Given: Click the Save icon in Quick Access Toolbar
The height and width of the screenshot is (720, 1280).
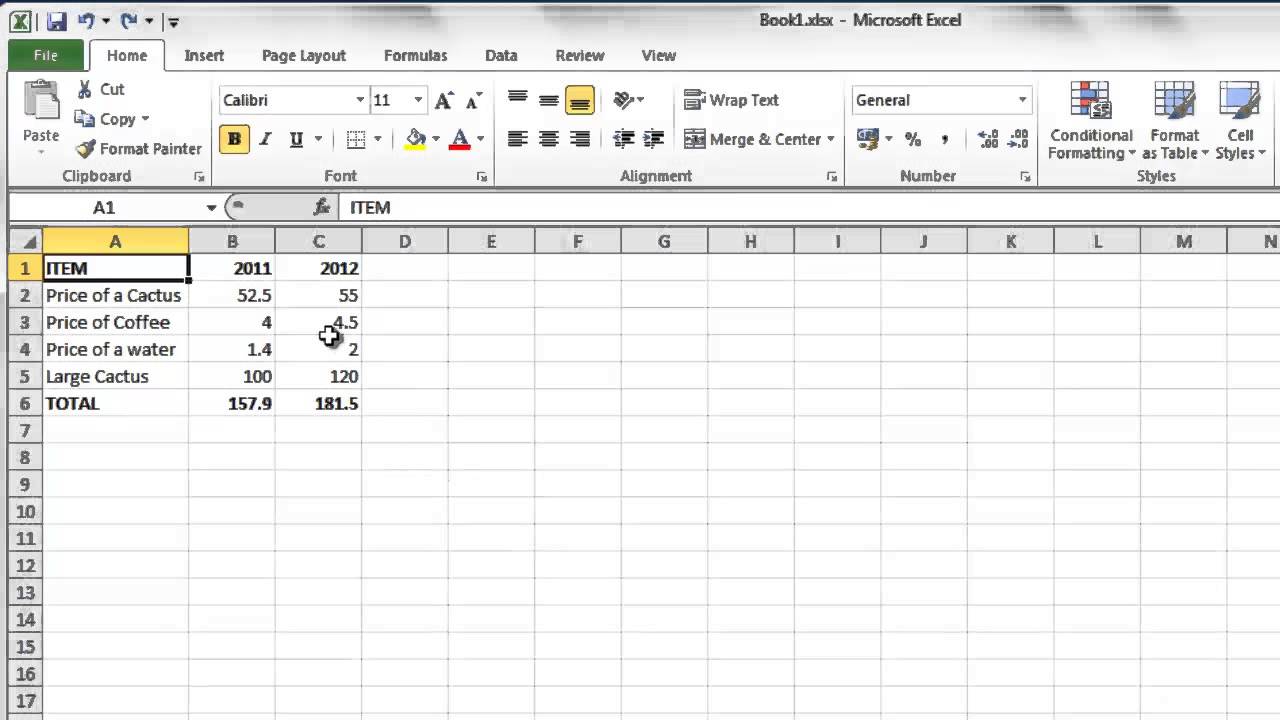Looking at the screenshot, I should [58, 20].
